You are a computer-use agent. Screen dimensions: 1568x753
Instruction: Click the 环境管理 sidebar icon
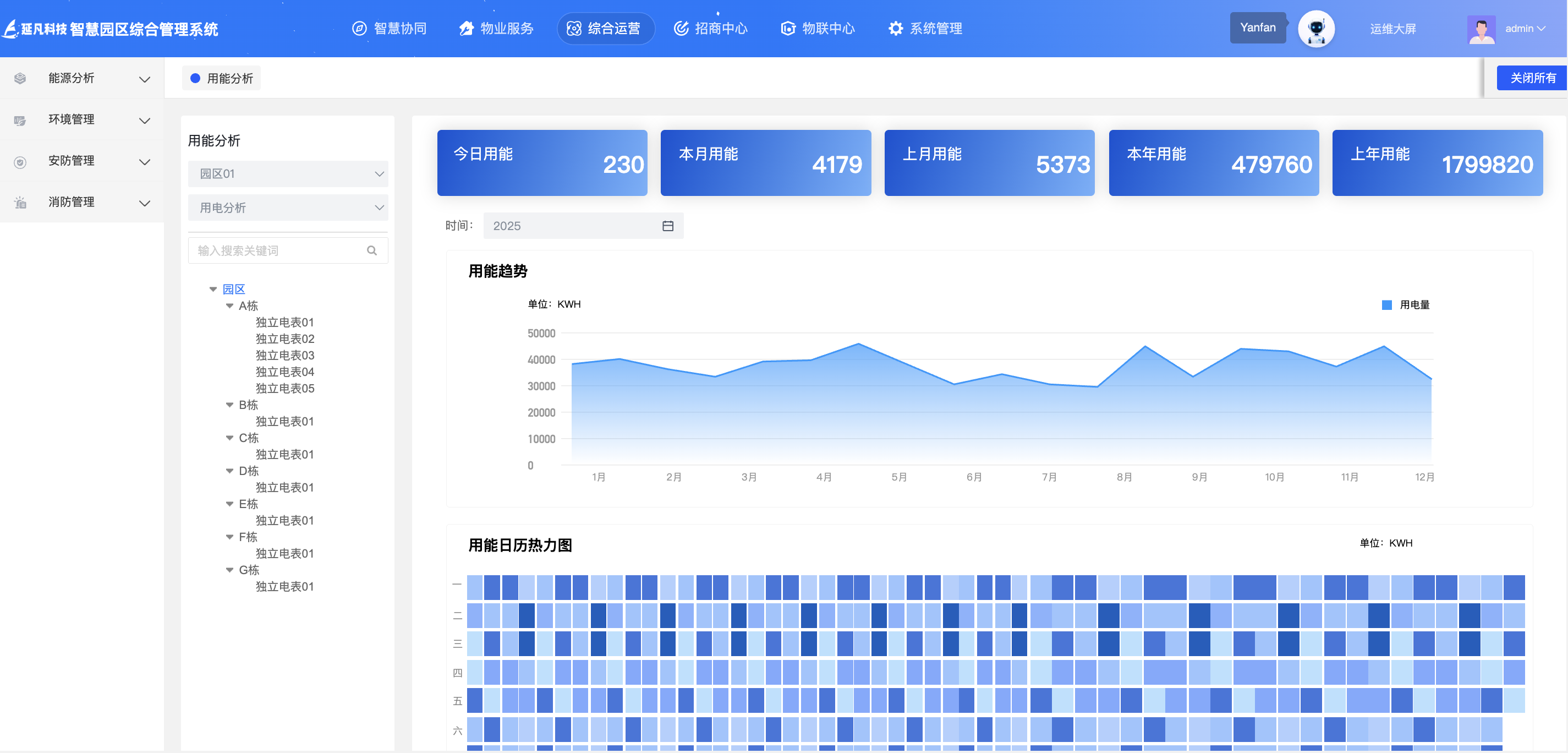point(20,120)
